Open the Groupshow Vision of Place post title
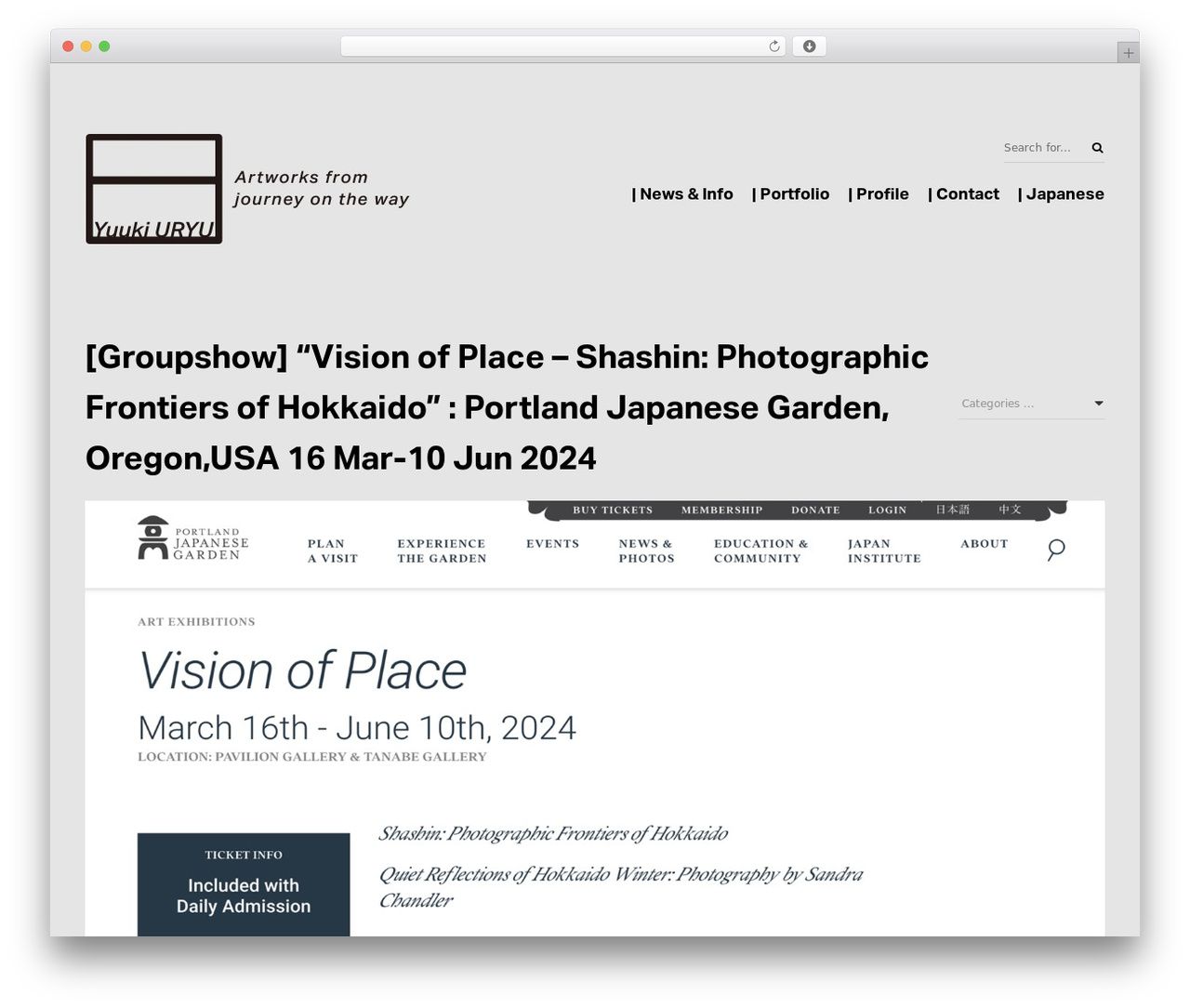Viewport: 1190px width, 1008px height. (x=507, y=408)
